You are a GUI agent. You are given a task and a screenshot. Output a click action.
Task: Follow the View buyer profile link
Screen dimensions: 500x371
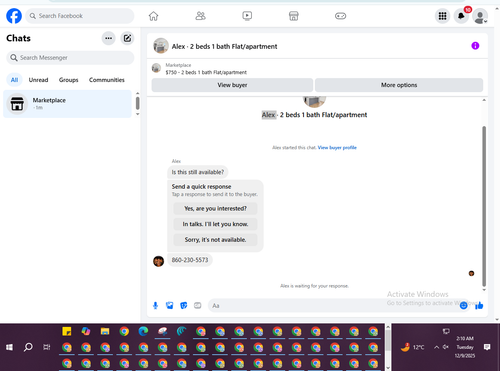click(337, 148)
